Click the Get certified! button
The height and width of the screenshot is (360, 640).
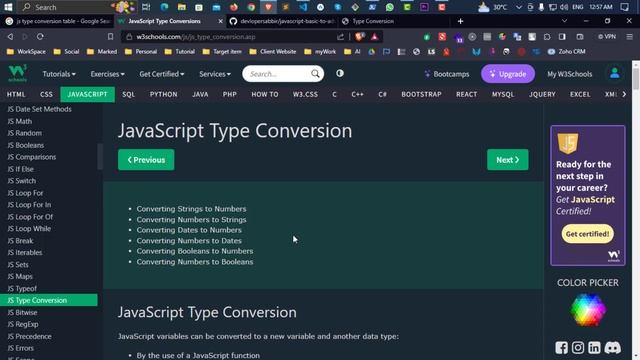pos(587,234)
